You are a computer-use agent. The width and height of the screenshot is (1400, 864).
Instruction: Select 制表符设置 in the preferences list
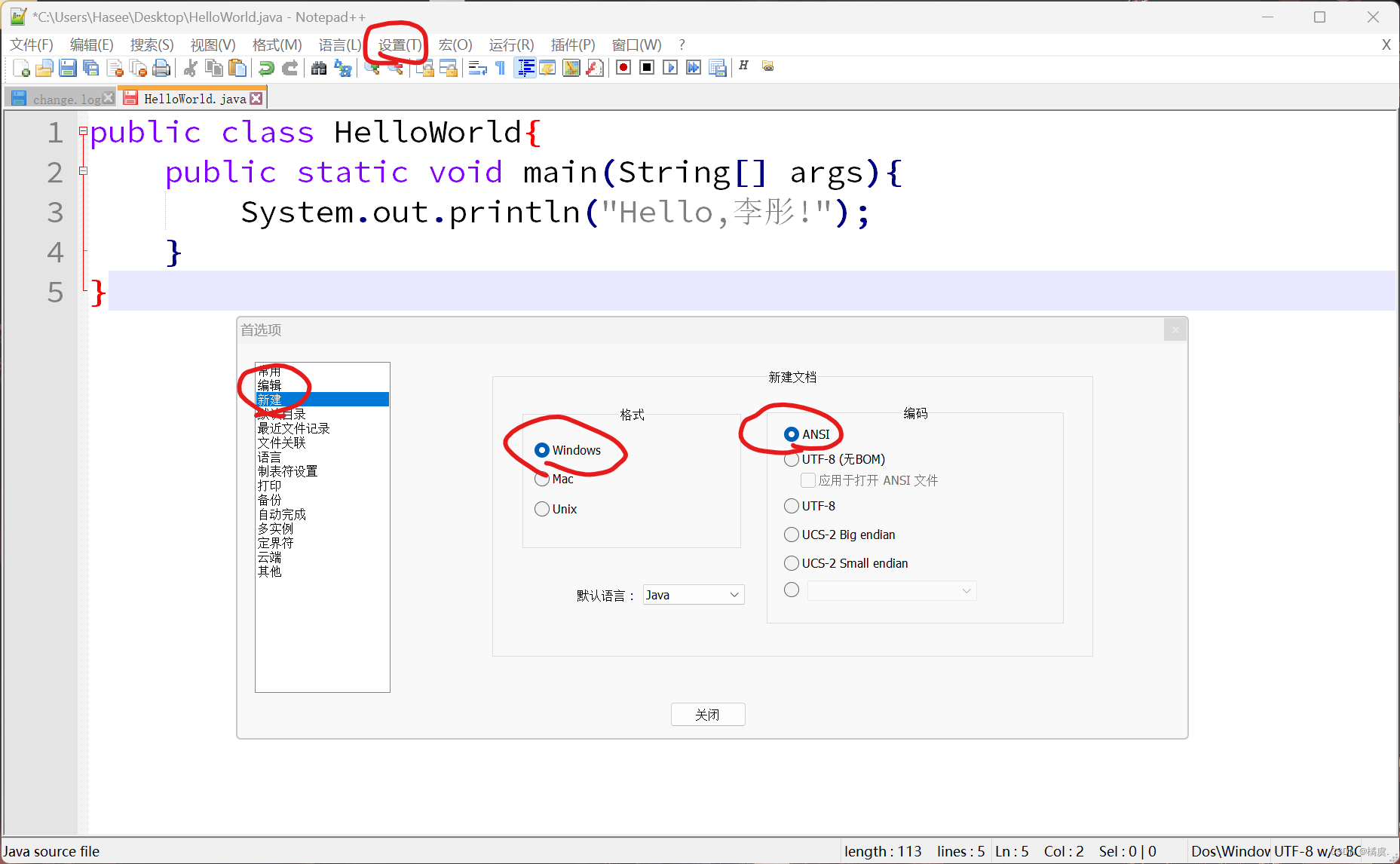(x=286, y=470)
